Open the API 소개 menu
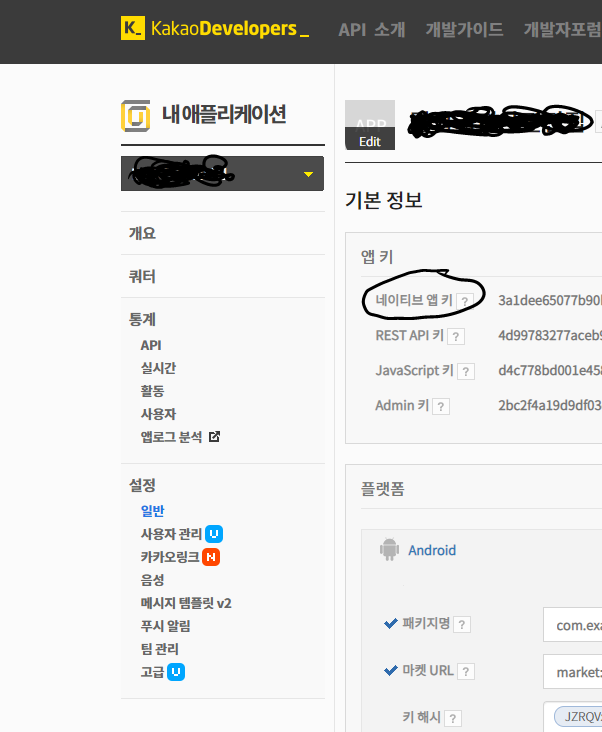The image size is (602, 732). 371,29
